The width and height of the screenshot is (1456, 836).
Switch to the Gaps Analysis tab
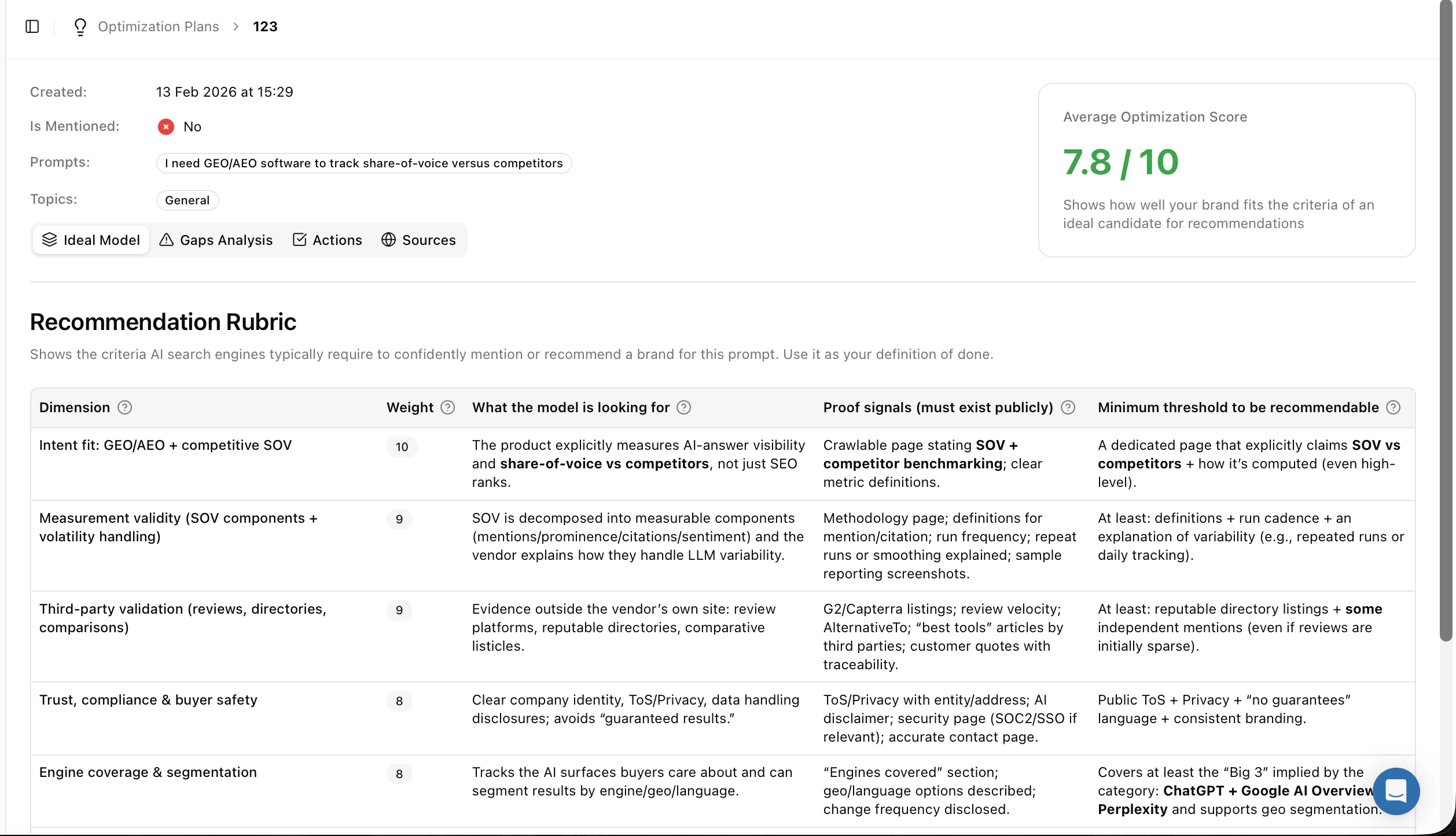click(x=216, y=240)
